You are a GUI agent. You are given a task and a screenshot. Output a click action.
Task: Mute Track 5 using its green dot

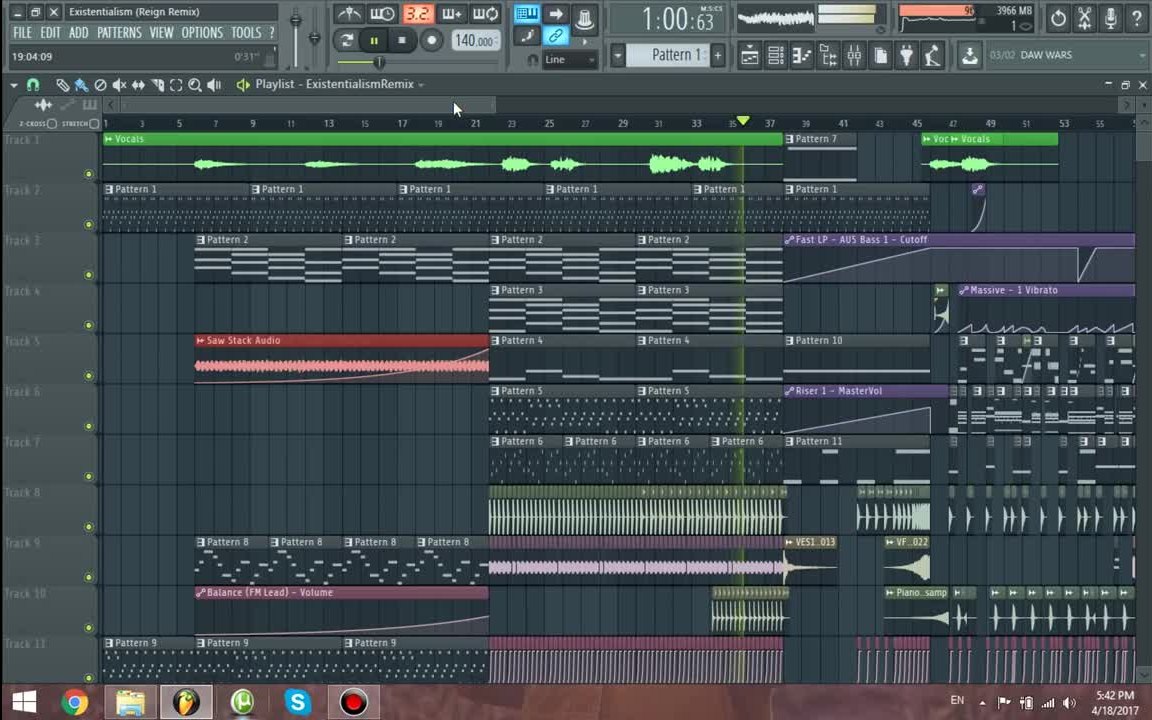pyautogui.click(x=89, y=375)
